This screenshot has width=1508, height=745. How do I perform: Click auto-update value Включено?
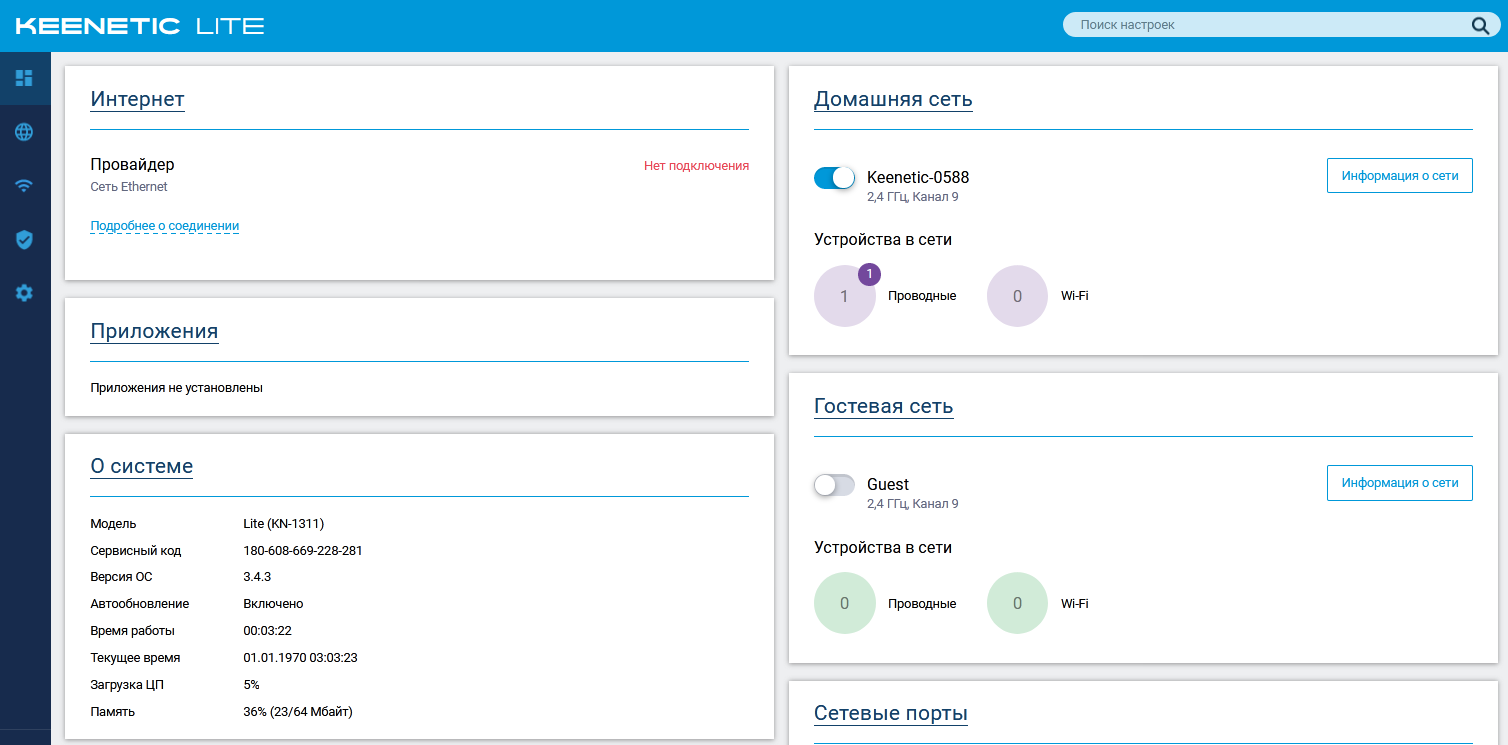click(x=273, y=604)
